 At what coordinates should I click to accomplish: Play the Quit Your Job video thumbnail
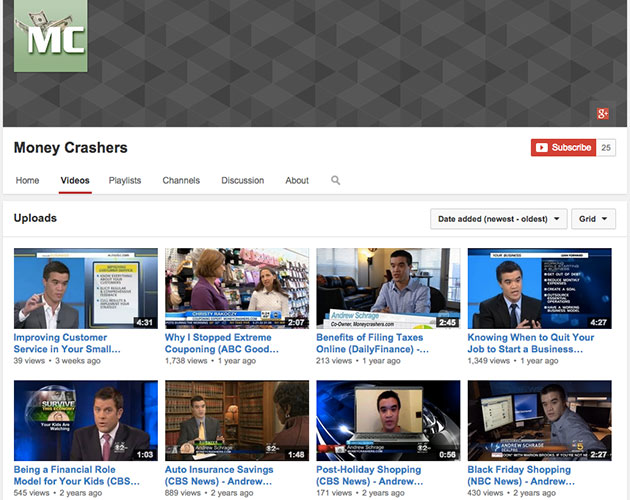[x=540, y=289]
